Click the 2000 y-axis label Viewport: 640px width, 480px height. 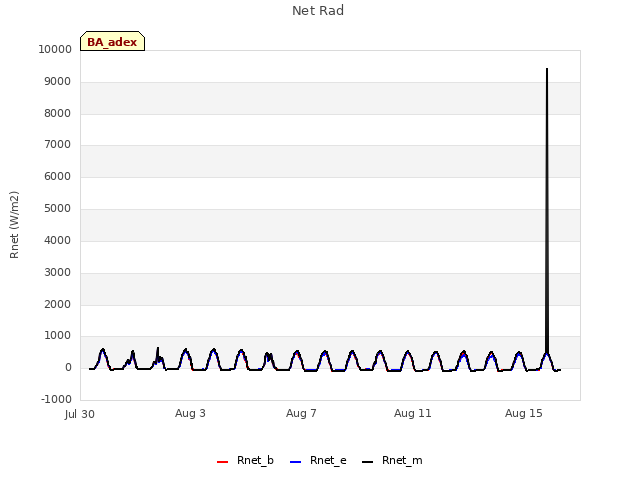[58, 304]
